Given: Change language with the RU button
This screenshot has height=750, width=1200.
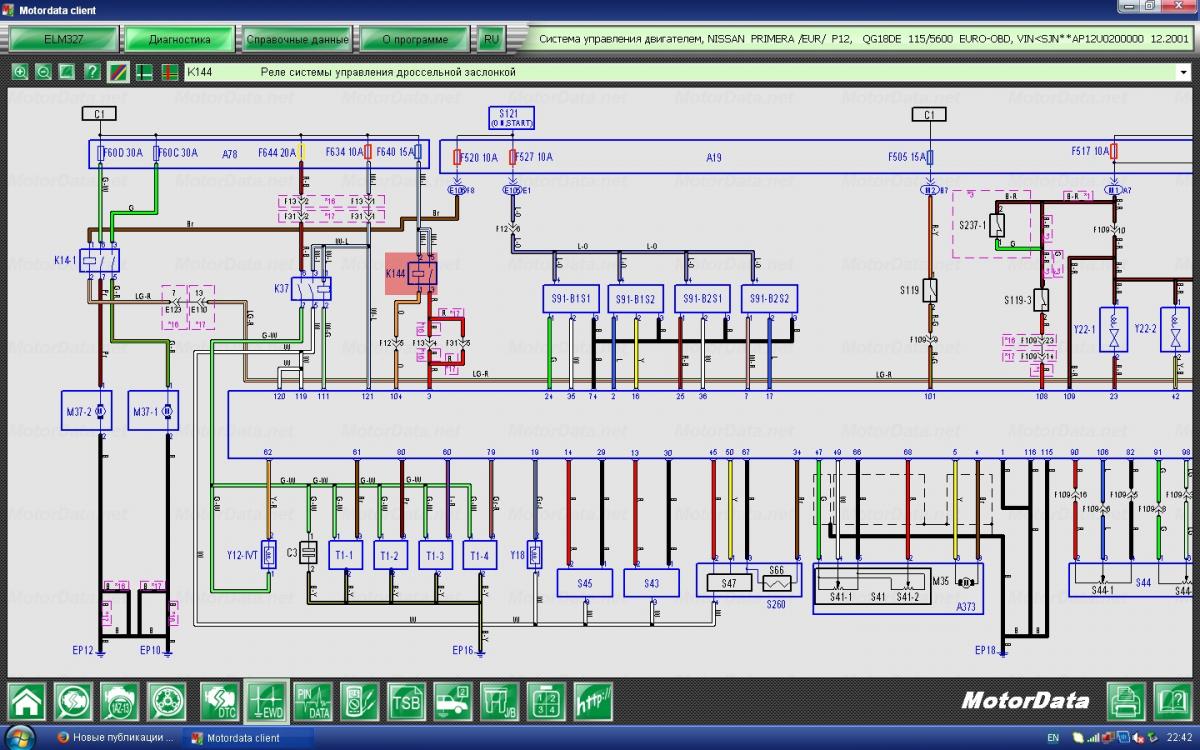Looking at the screenshot, I should click(x=490, y=40).
